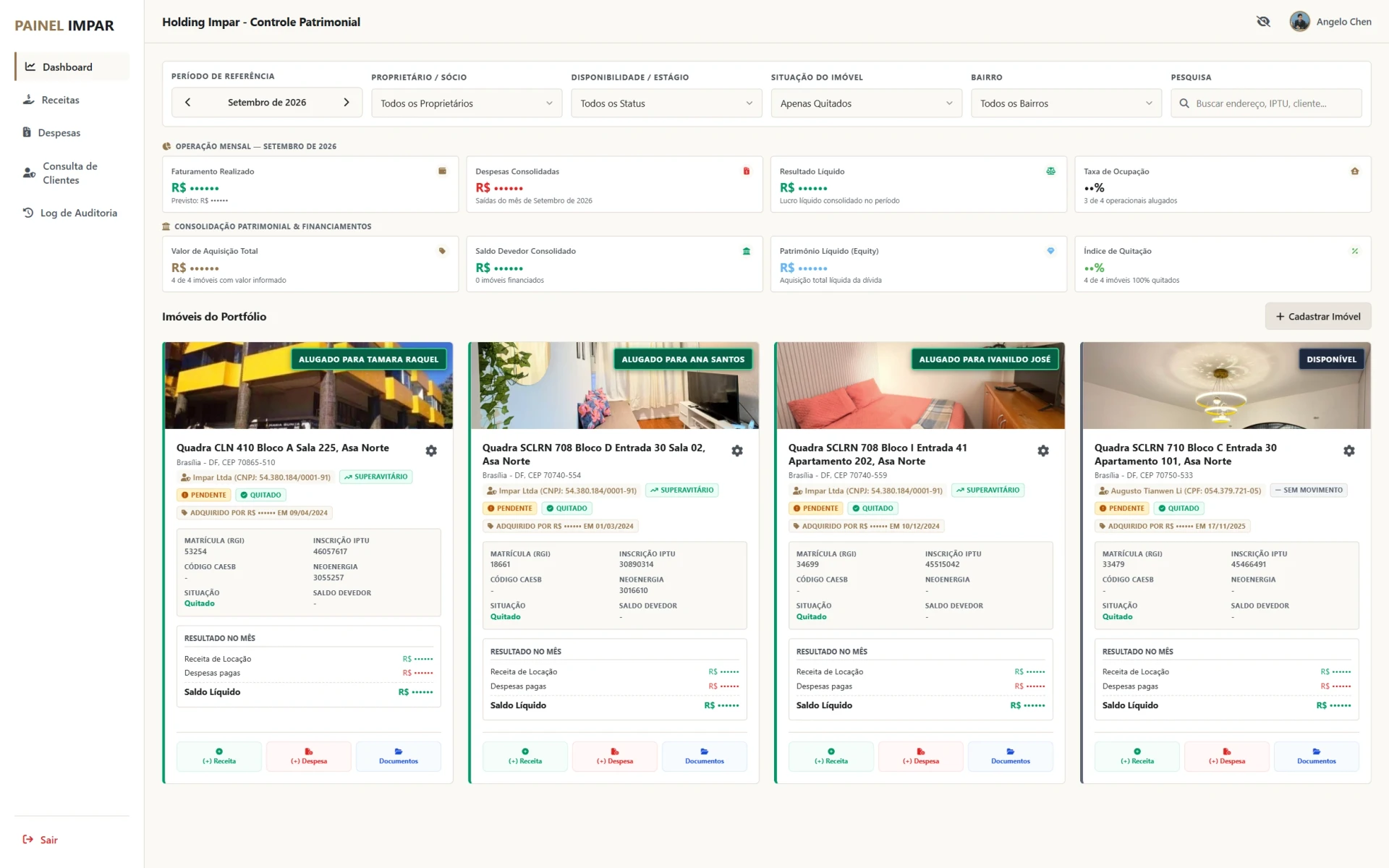Click the Cadastrar Imóvel button
Viewport: 1389px width, 868px height.
pos(1317,316)
